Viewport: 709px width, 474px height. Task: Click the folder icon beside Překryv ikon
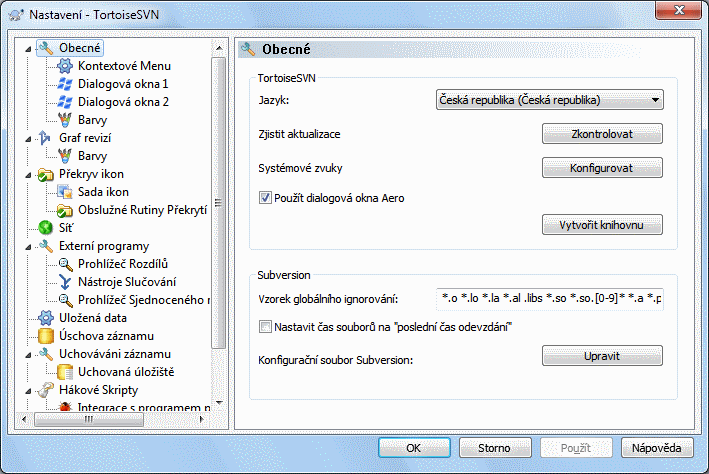point(46,174)
